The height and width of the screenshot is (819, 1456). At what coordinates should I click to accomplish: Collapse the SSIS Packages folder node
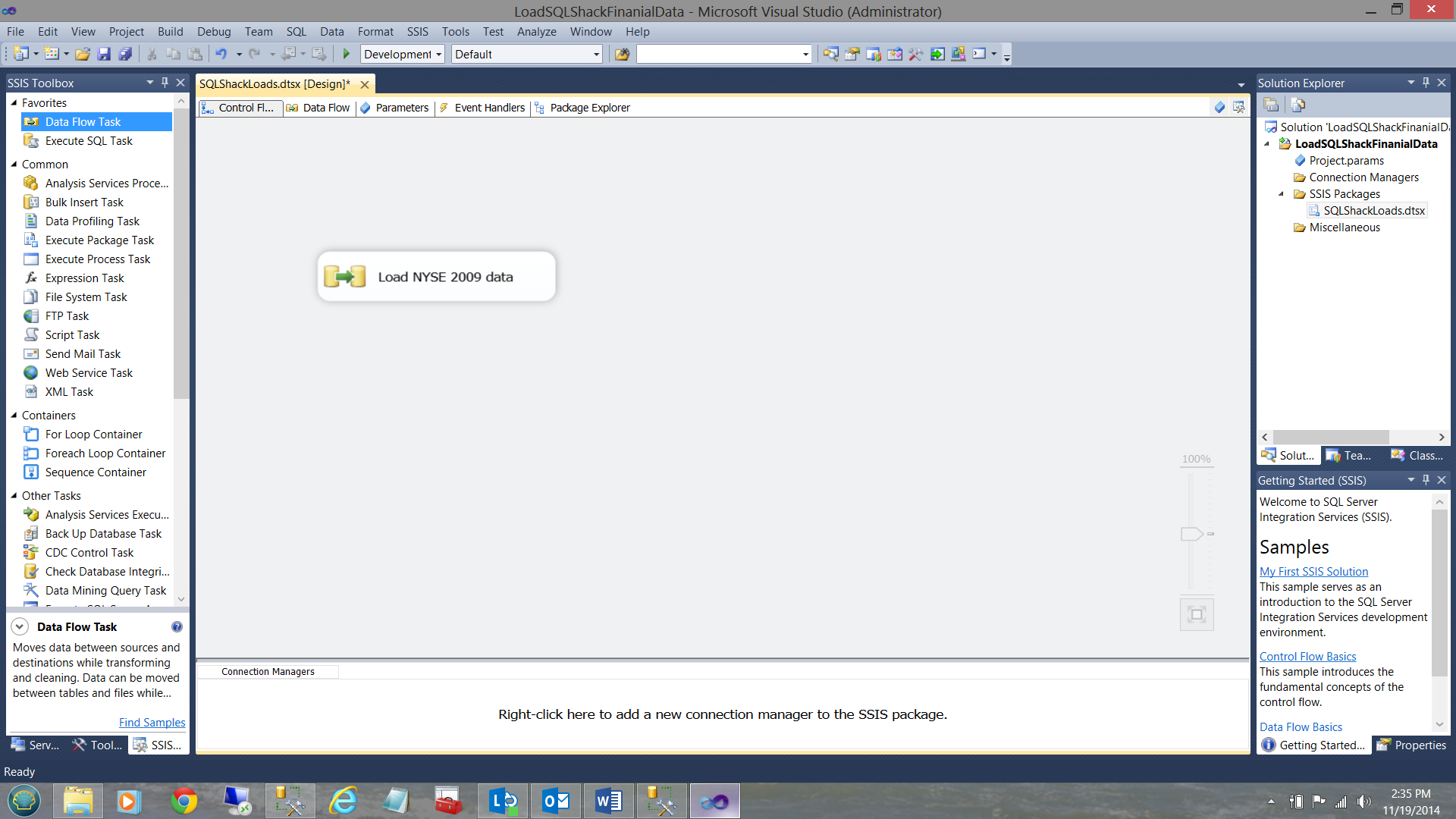1282,194
